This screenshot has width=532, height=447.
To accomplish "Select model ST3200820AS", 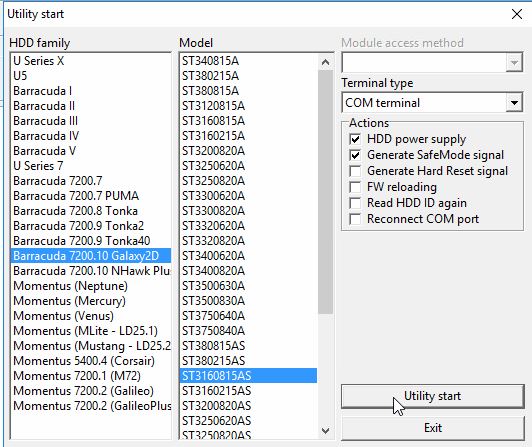I will click(x=249, y=406).
